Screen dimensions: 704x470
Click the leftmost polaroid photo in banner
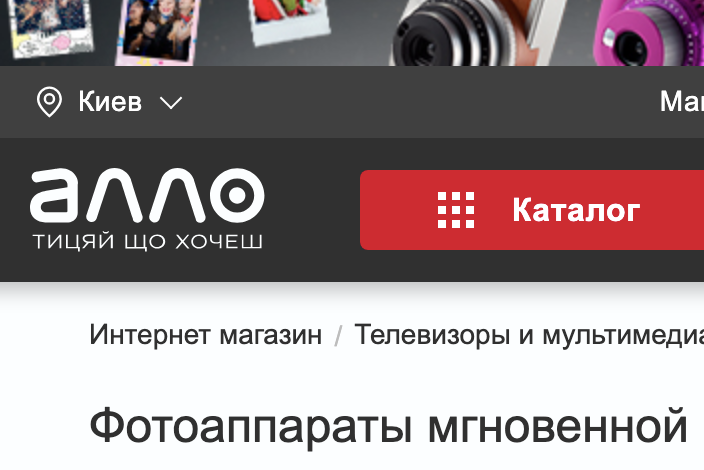[50, 26]
